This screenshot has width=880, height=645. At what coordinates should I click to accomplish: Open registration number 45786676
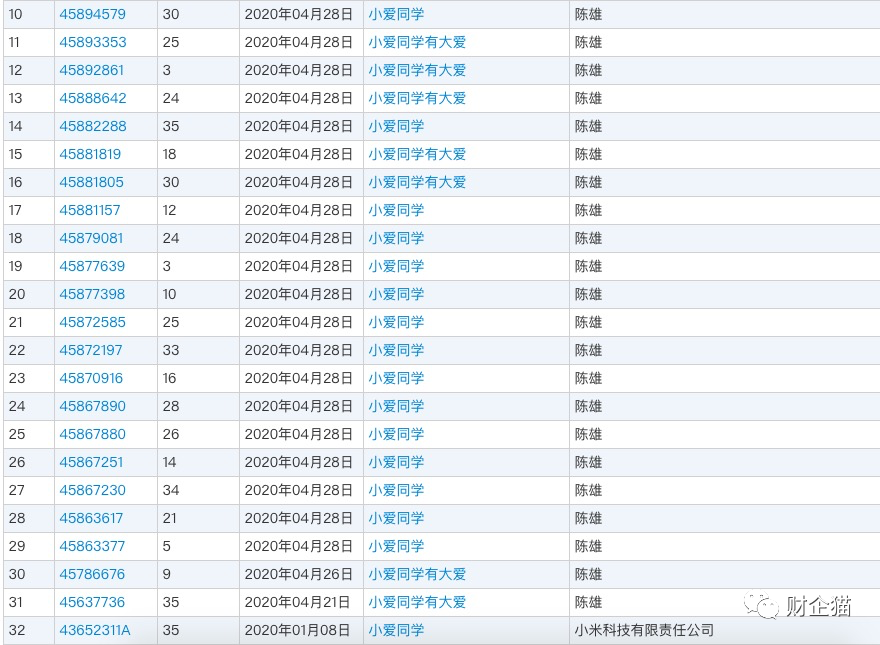pos(92,574)
